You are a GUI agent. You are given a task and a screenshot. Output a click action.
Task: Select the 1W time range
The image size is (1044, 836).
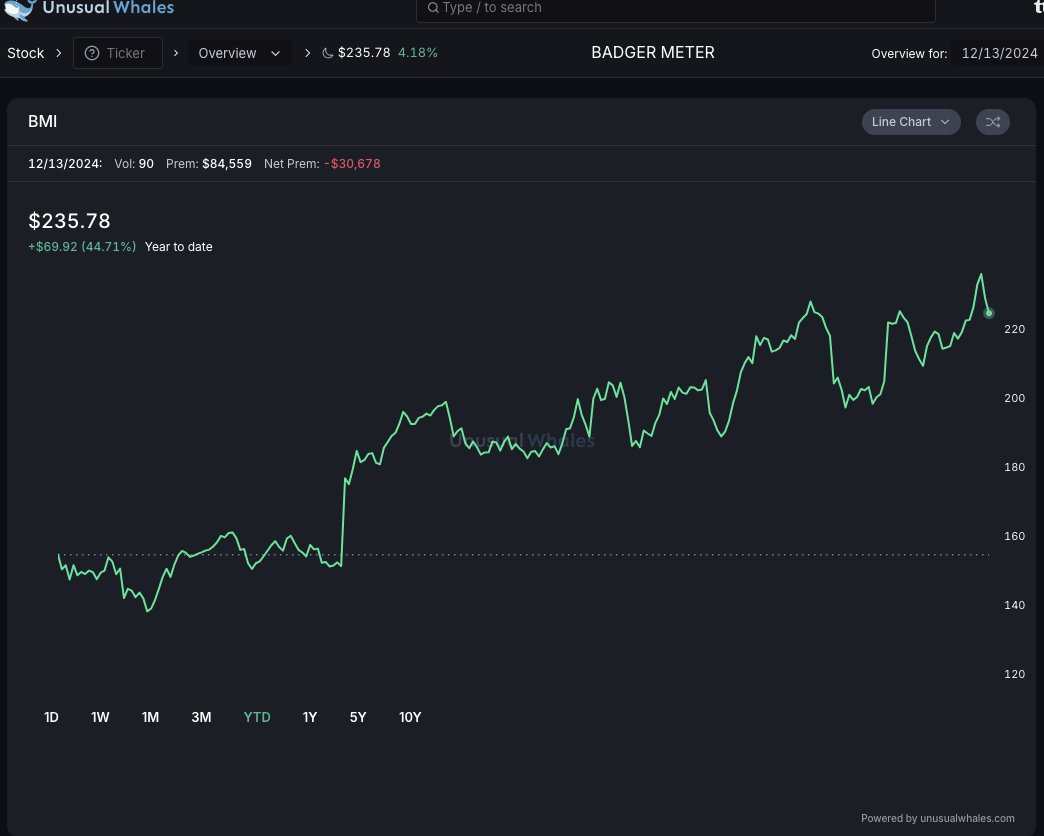point(100,717)
